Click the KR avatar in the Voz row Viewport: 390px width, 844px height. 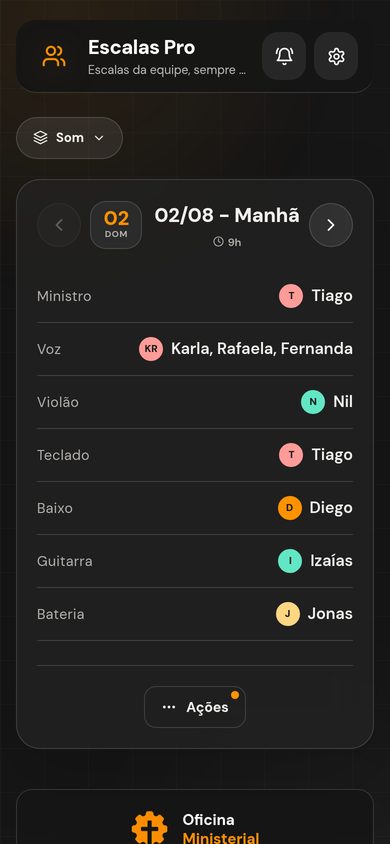coord(151,349)
